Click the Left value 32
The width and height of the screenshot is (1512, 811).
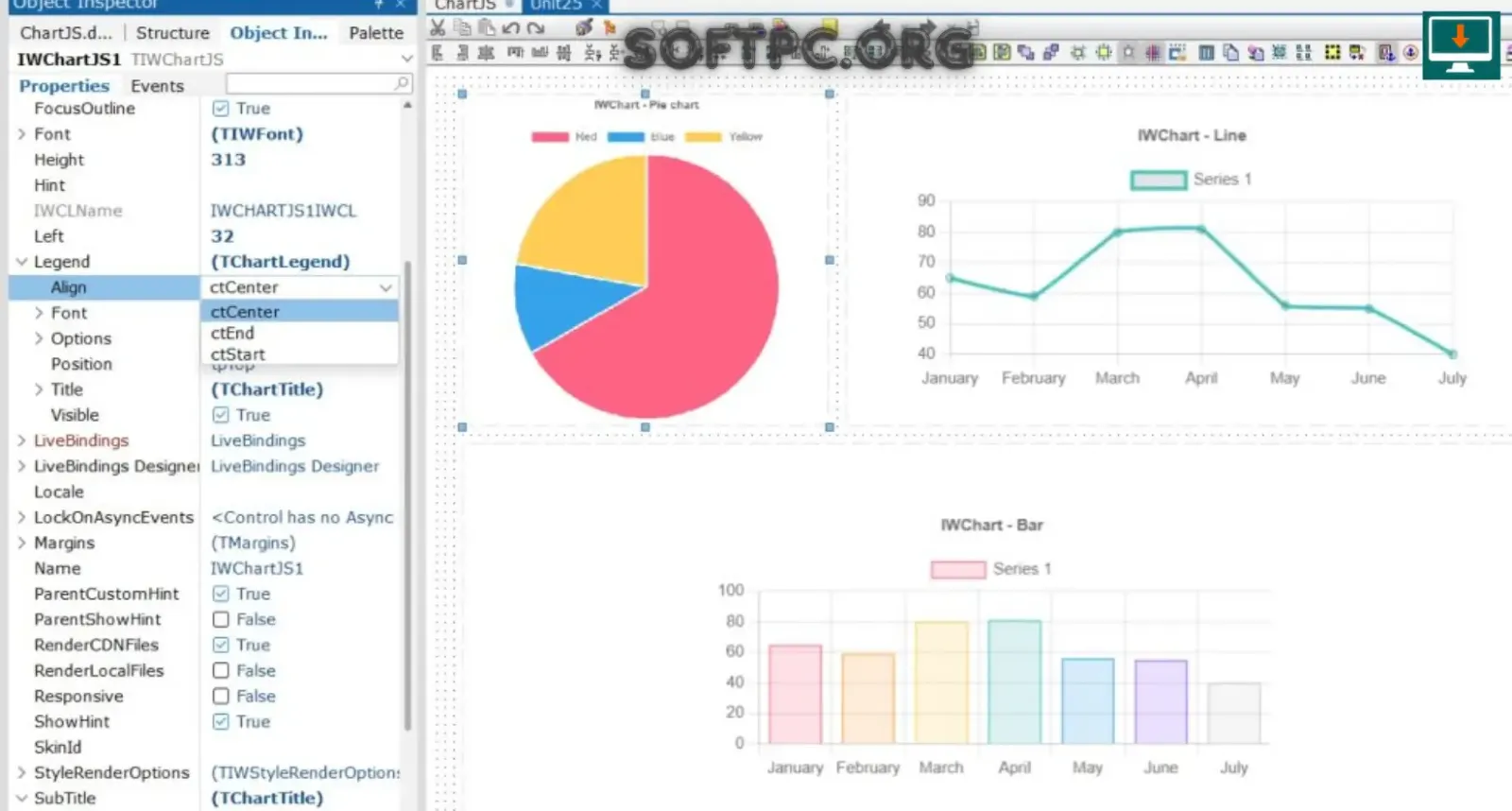point(222,236)
